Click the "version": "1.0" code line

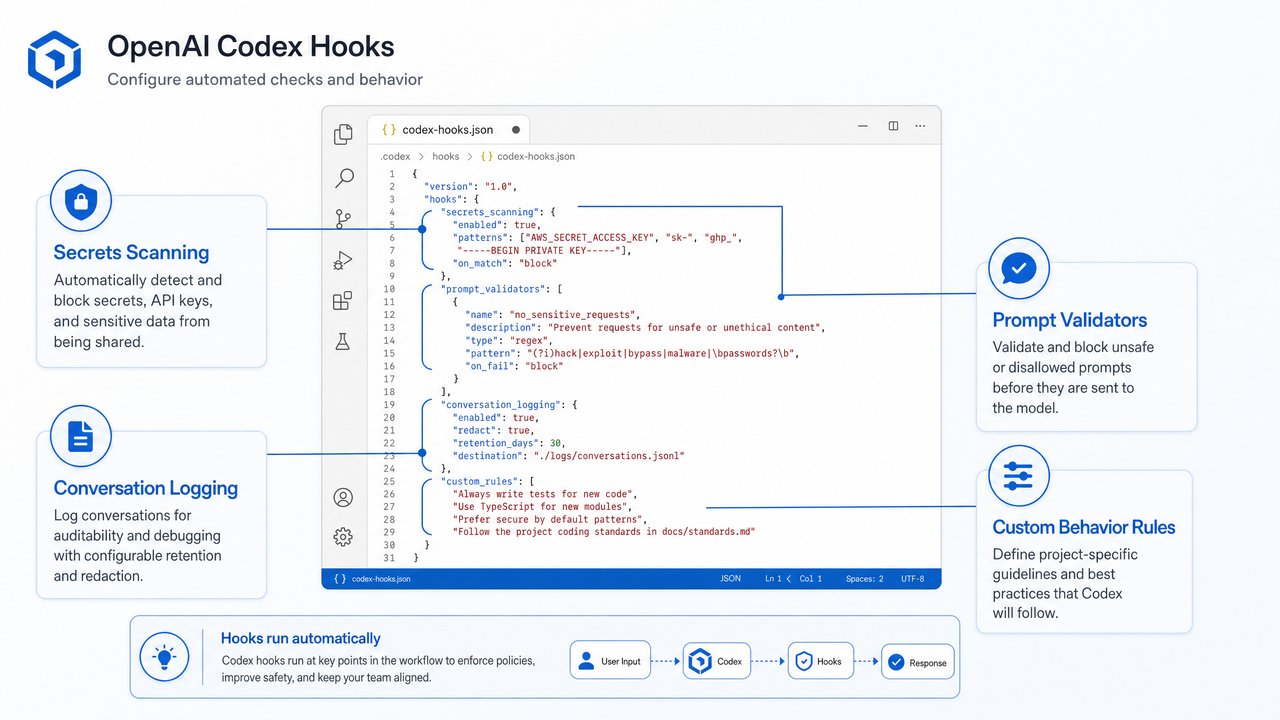[x=471, y=187]
